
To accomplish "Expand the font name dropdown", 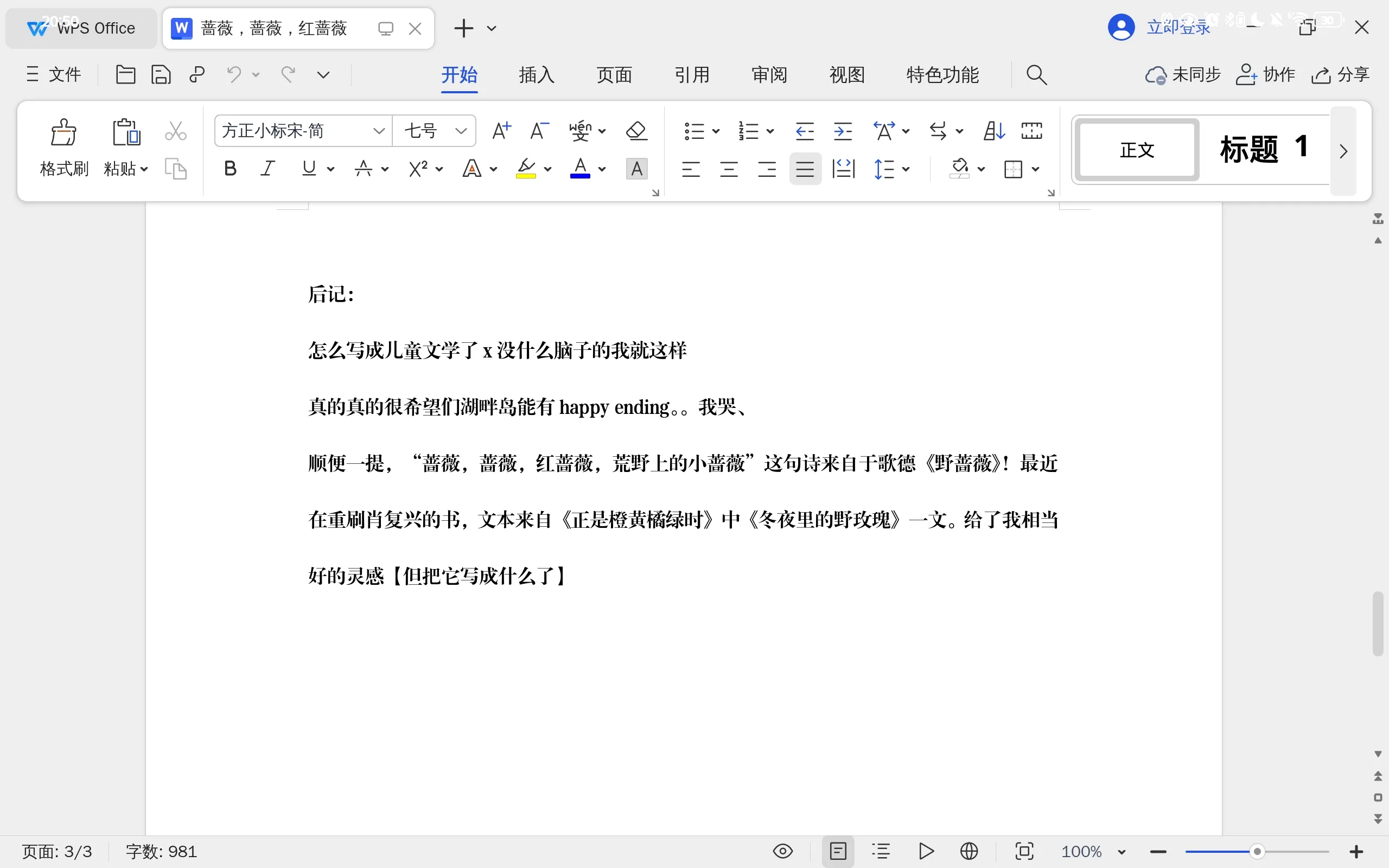I will [x=379, y=131].
